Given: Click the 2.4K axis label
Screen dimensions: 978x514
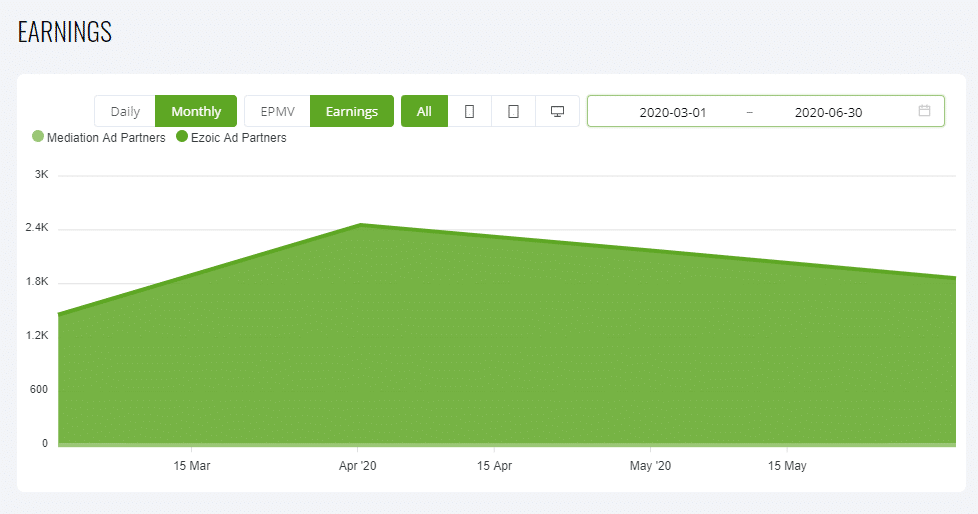Looking at the screenshot, I should pos(37,228).
